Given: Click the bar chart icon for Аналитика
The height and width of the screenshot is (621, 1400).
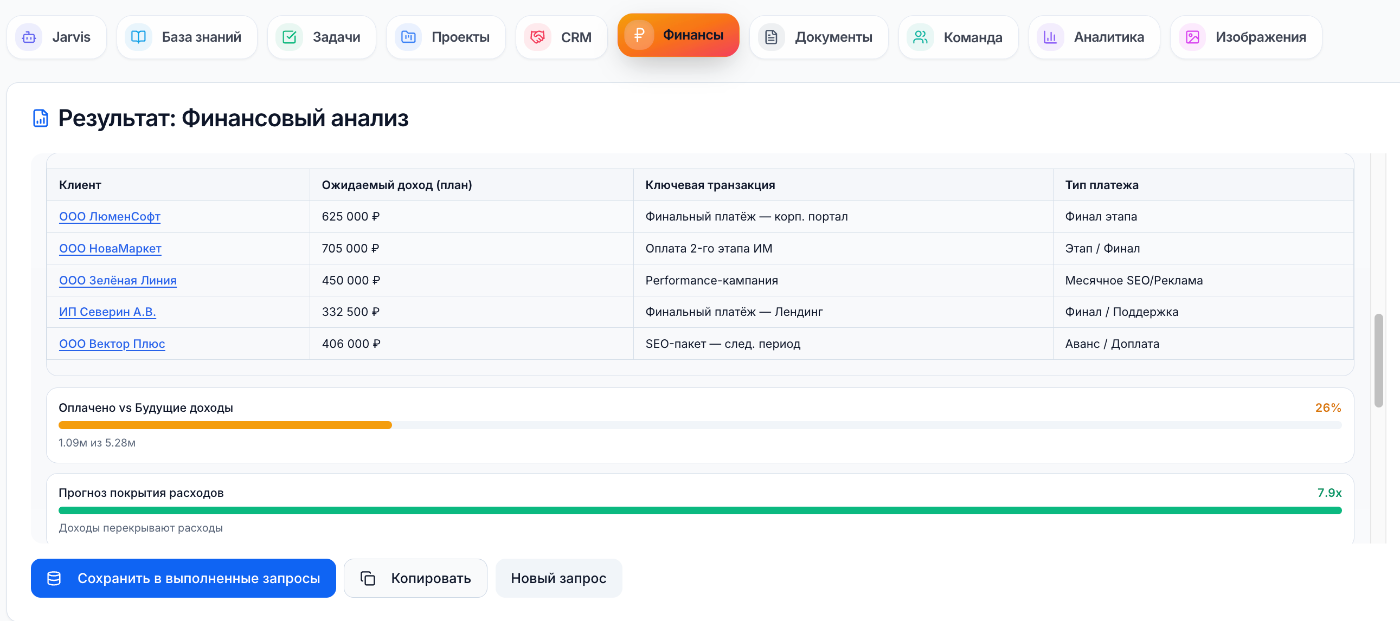Looking at the screenshot, I should [1050, 37].
